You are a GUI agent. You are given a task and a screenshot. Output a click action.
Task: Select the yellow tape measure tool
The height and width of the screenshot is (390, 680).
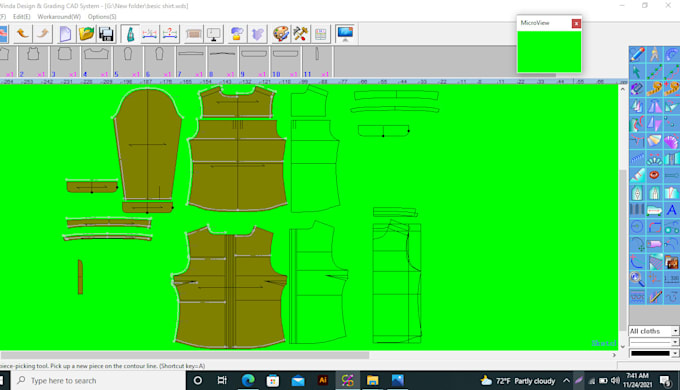(654, 89)
